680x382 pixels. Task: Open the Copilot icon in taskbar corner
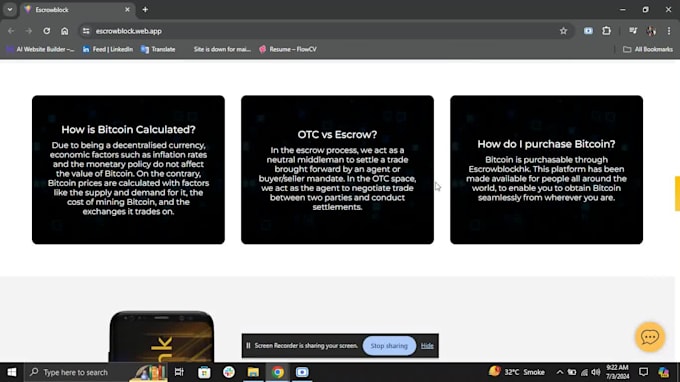tap(664, 372)
